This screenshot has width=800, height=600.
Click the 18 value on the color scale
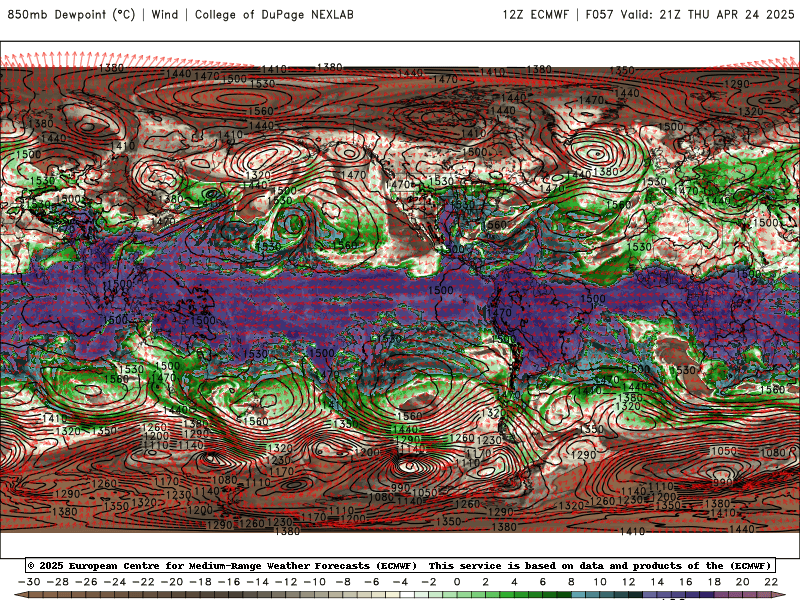coord(714,582)
